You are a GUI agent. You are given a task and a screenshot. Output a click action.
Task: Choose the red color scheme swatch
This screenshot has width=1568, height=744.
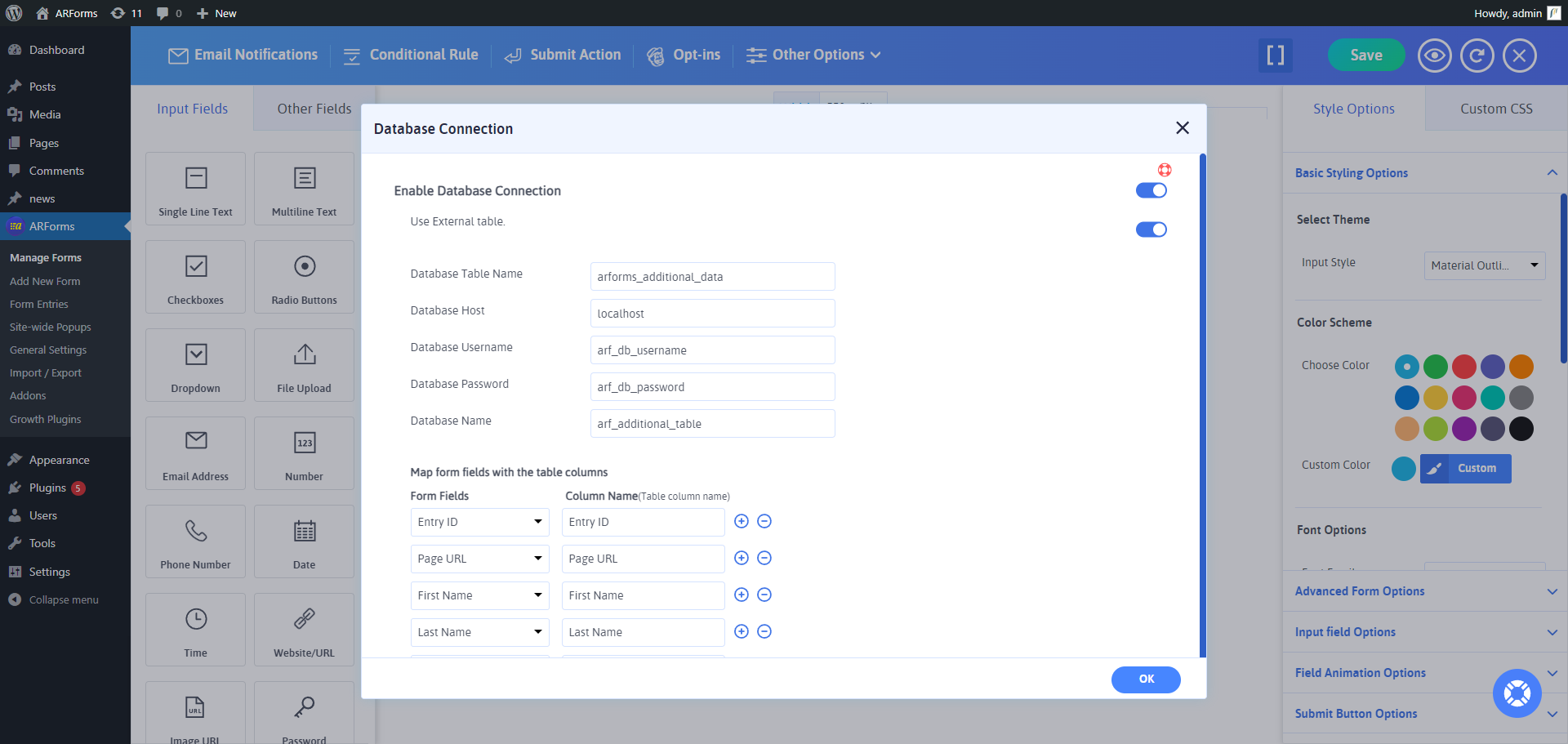1463,367
